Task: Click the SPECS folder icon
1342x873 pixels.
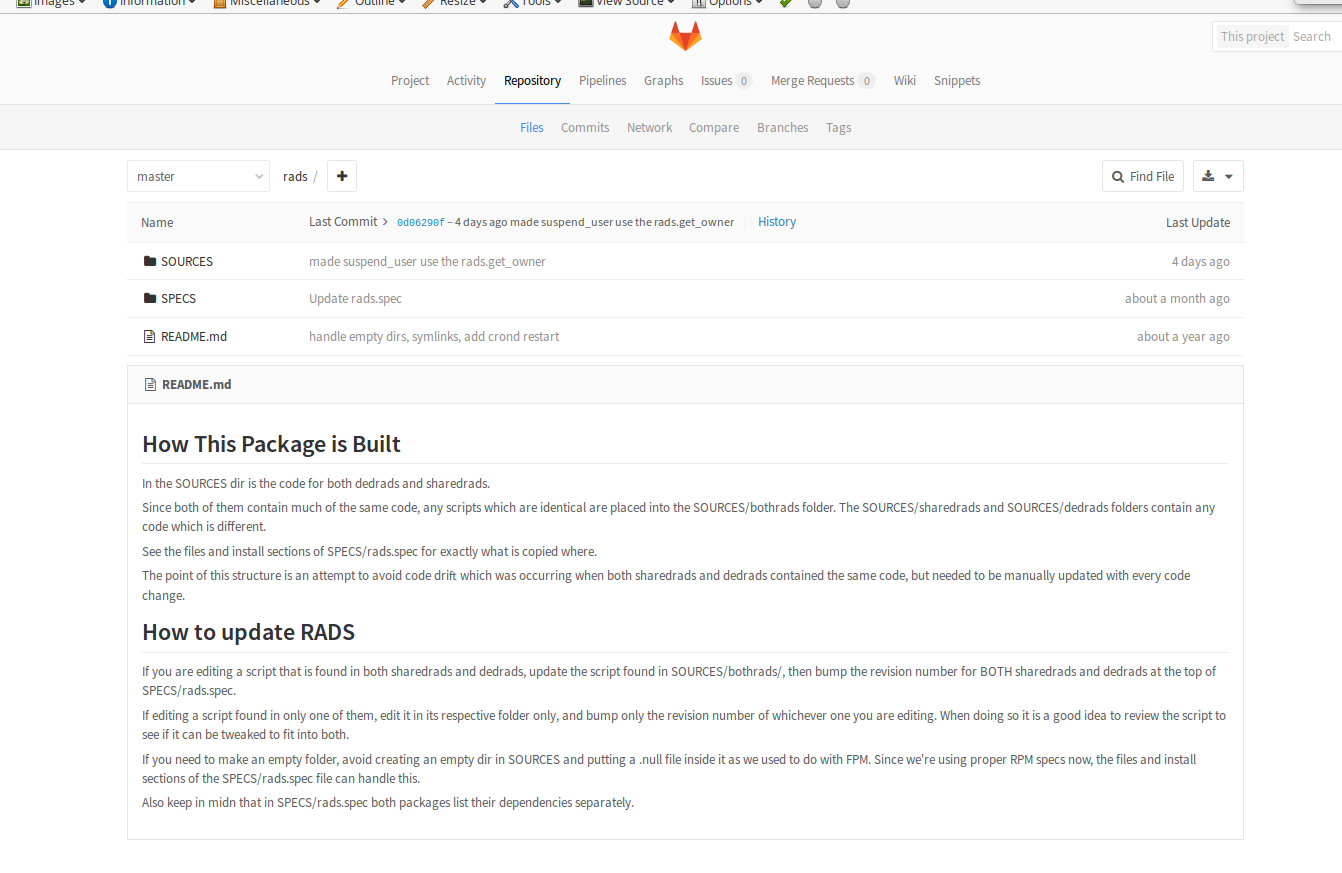Action: click(x=150, y=298)
